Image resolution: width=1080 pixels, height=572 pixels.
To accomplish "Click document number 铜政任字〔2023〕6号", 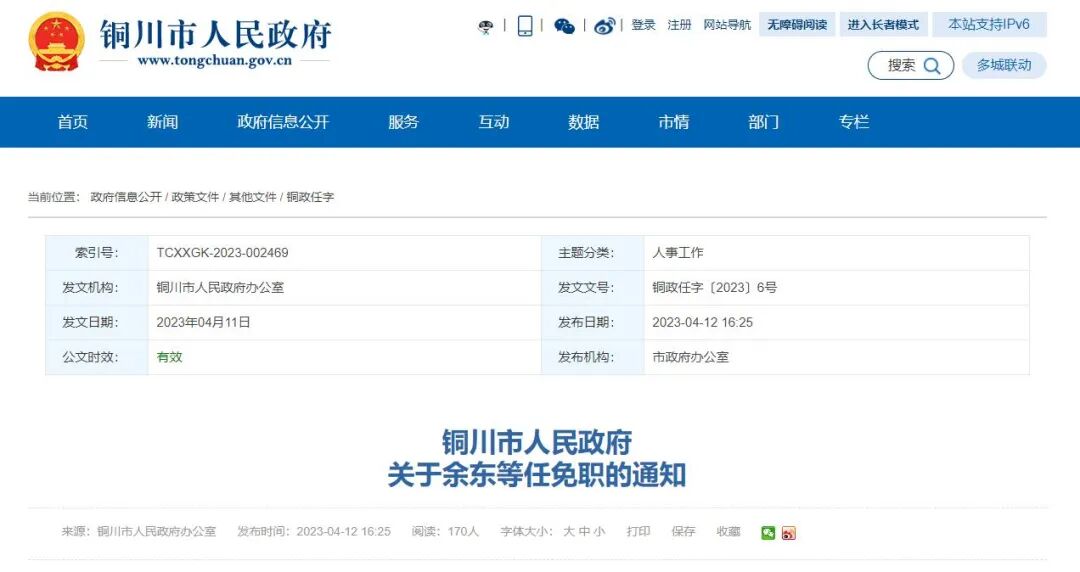I will [x=715, y=287].
